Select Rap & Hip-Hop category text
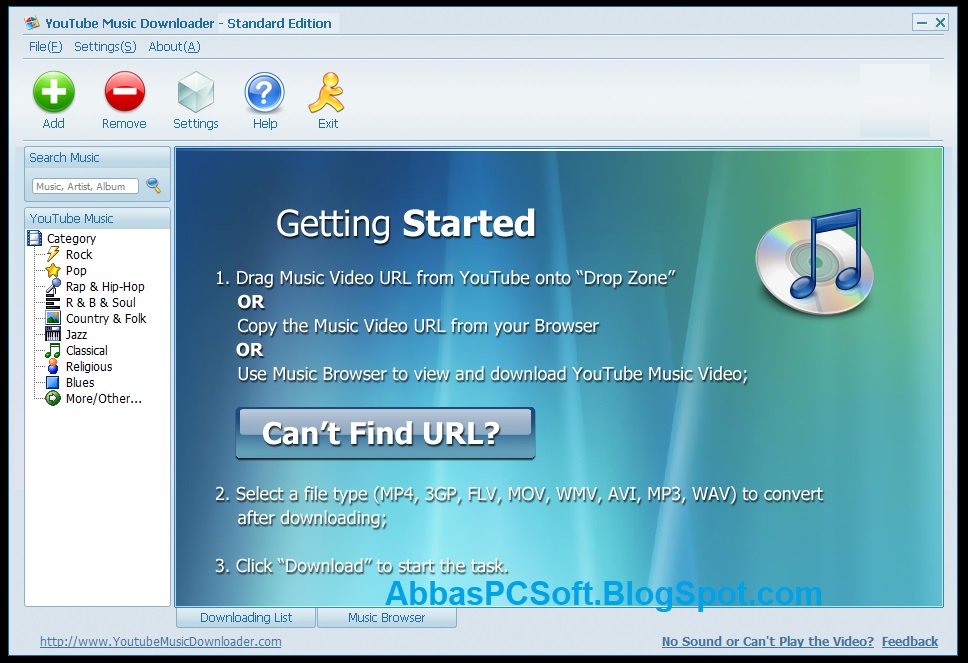Image resolution: width=968 pixels, height=663 pixels. (105, 286)
